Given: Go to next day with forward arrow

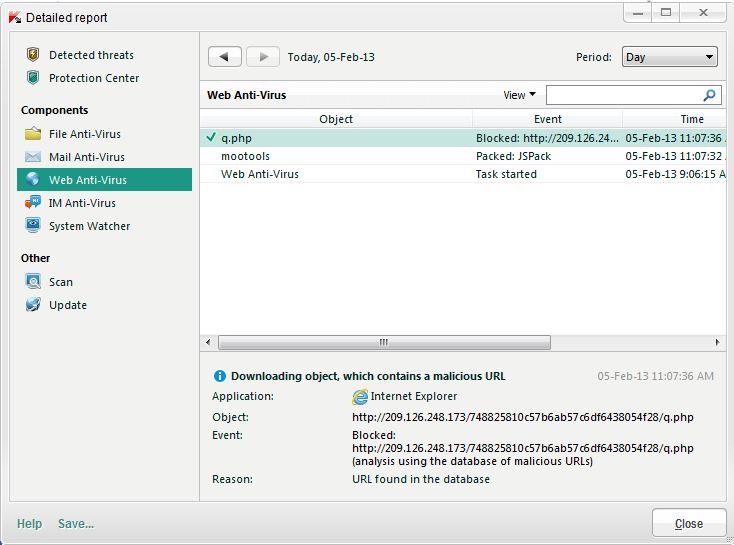Looking at the screenshot, I should [263, 57].
